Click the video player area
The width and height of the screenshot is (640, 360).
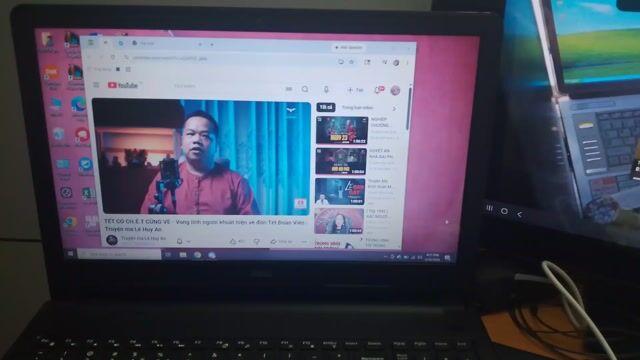(202, 157)
